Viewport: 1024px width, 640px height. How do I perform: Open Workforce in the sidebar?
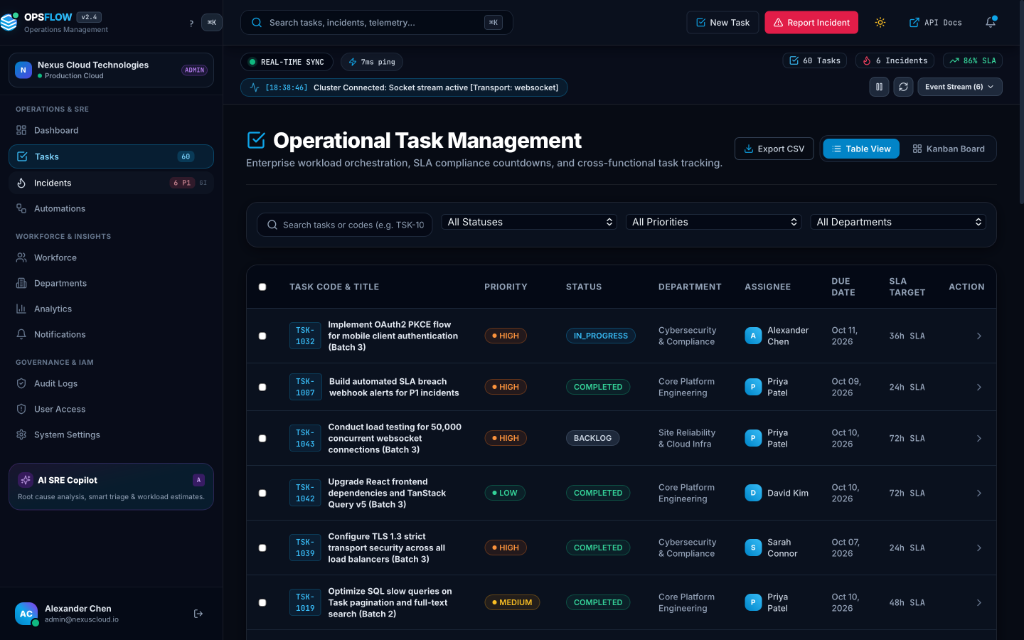click(111, 258)
